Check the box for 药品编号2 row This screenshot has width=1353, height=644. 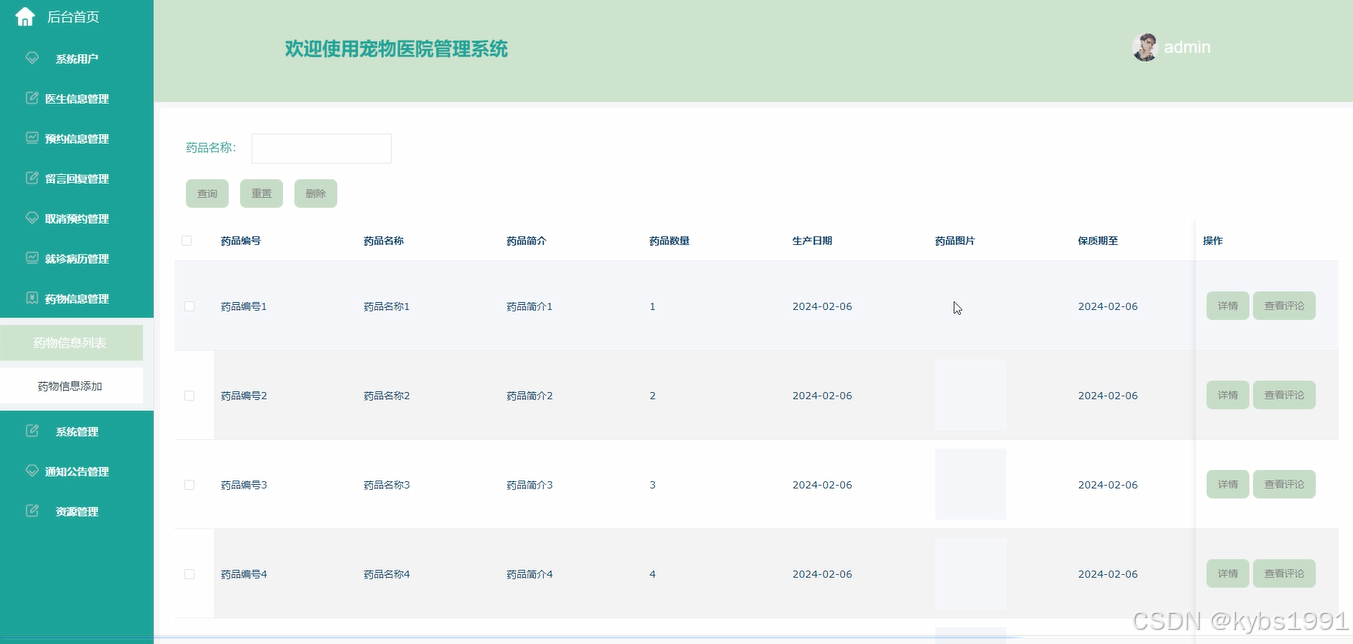[x=189, y=396]
